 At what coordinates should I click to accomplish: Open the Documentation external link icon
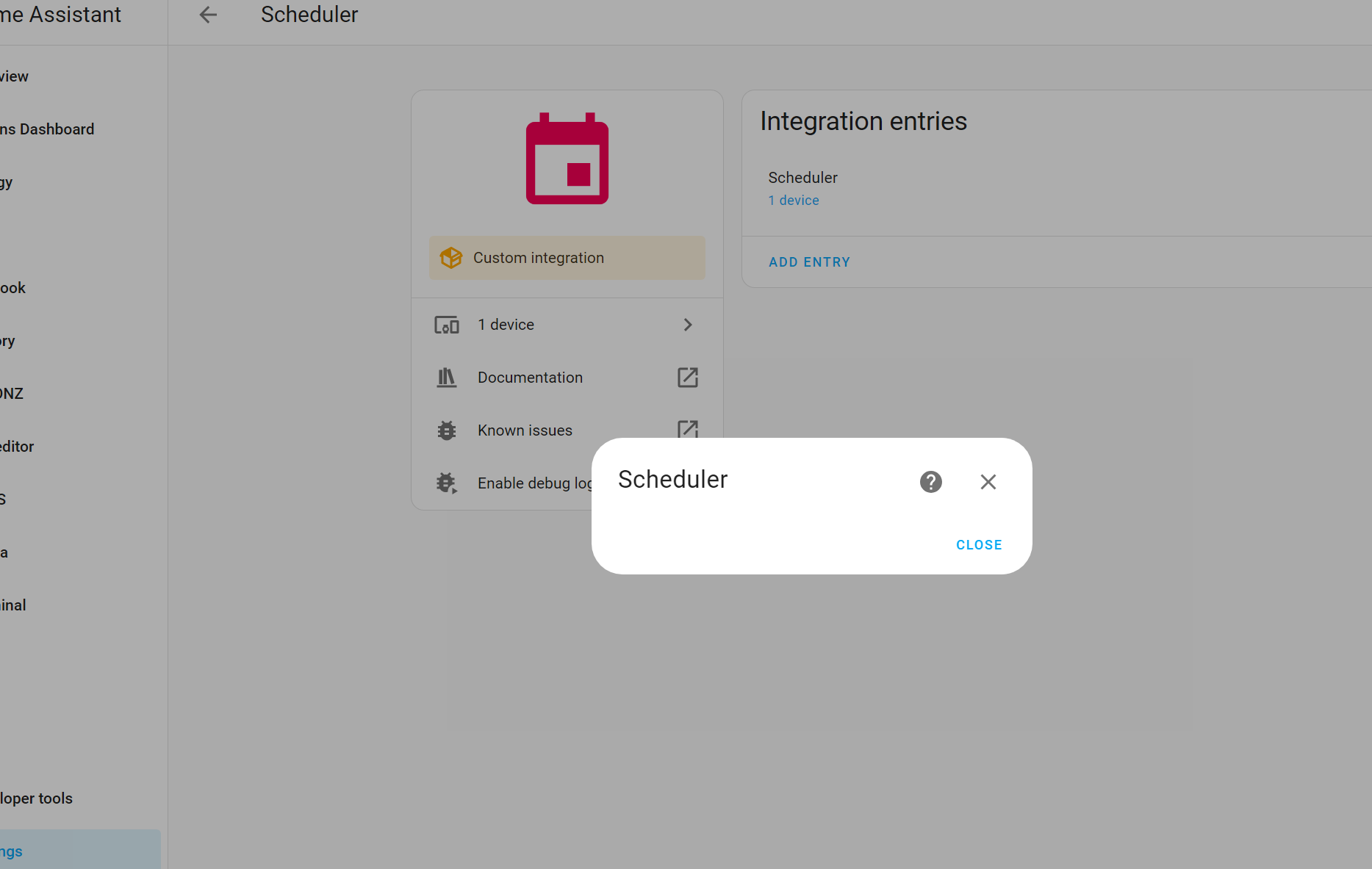[x=687, y=377]
